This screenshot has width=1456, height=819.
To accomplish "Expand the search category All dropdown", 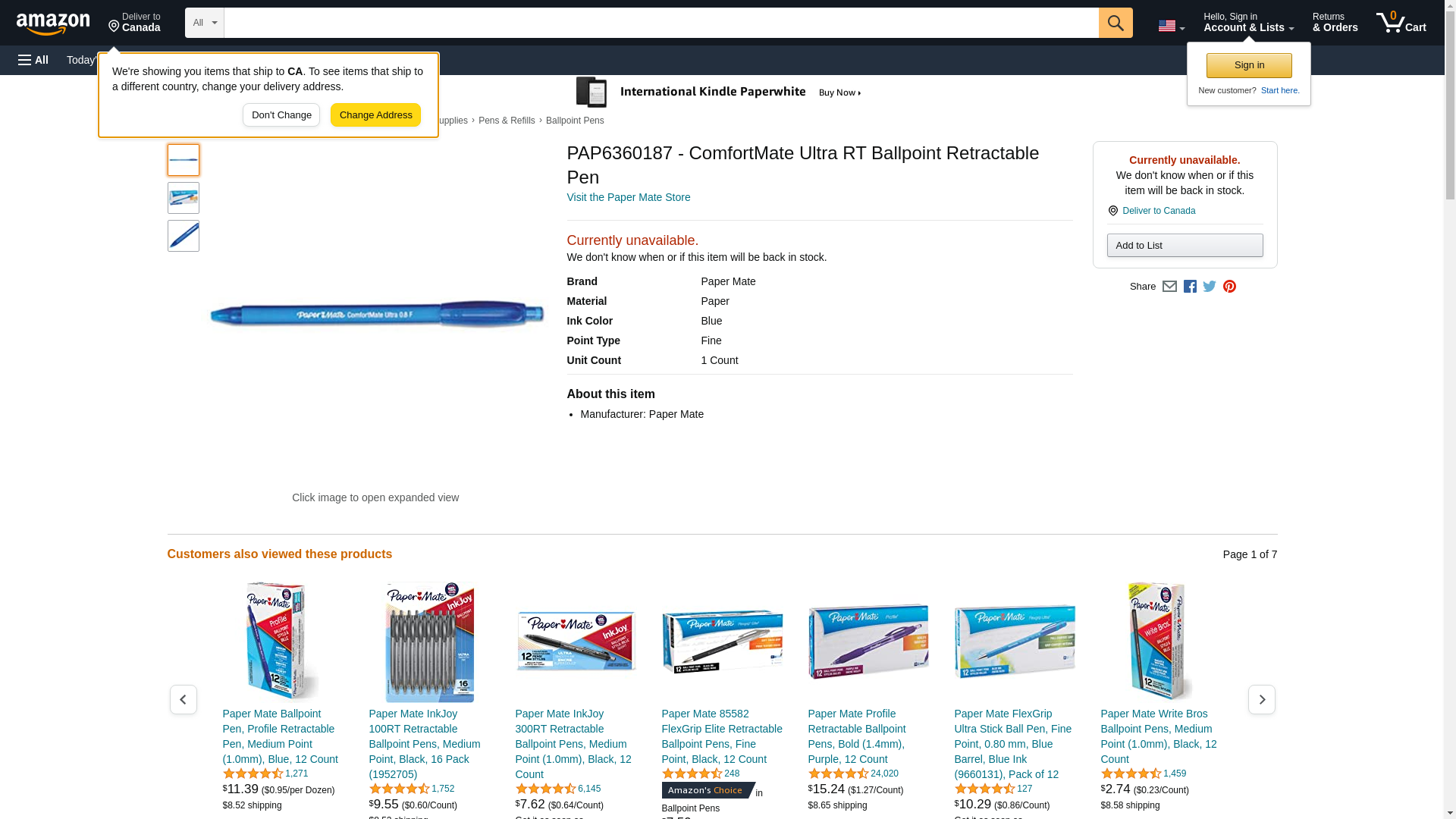I will pos(204,23).
